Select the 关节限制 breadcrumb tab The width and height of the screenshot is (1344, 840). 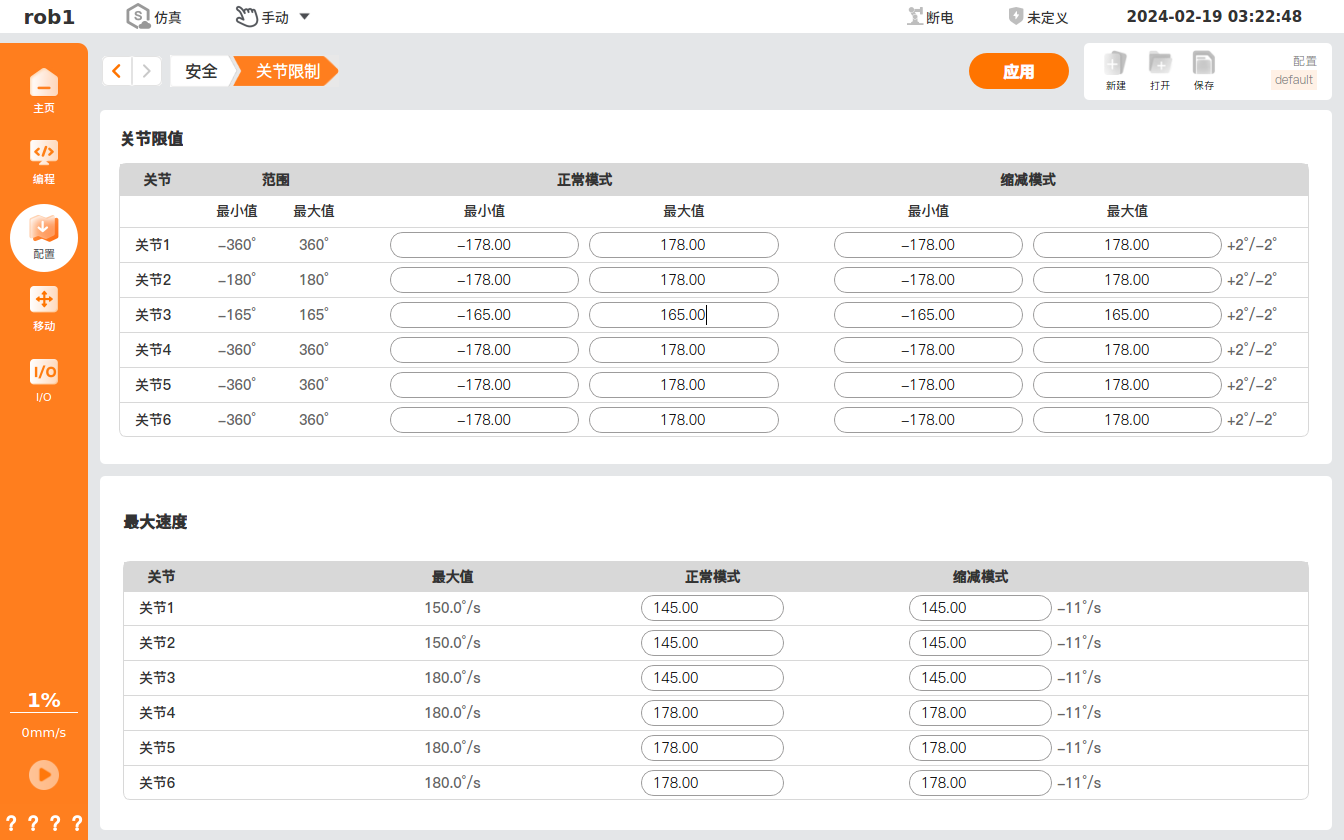(x=287, y=71)
